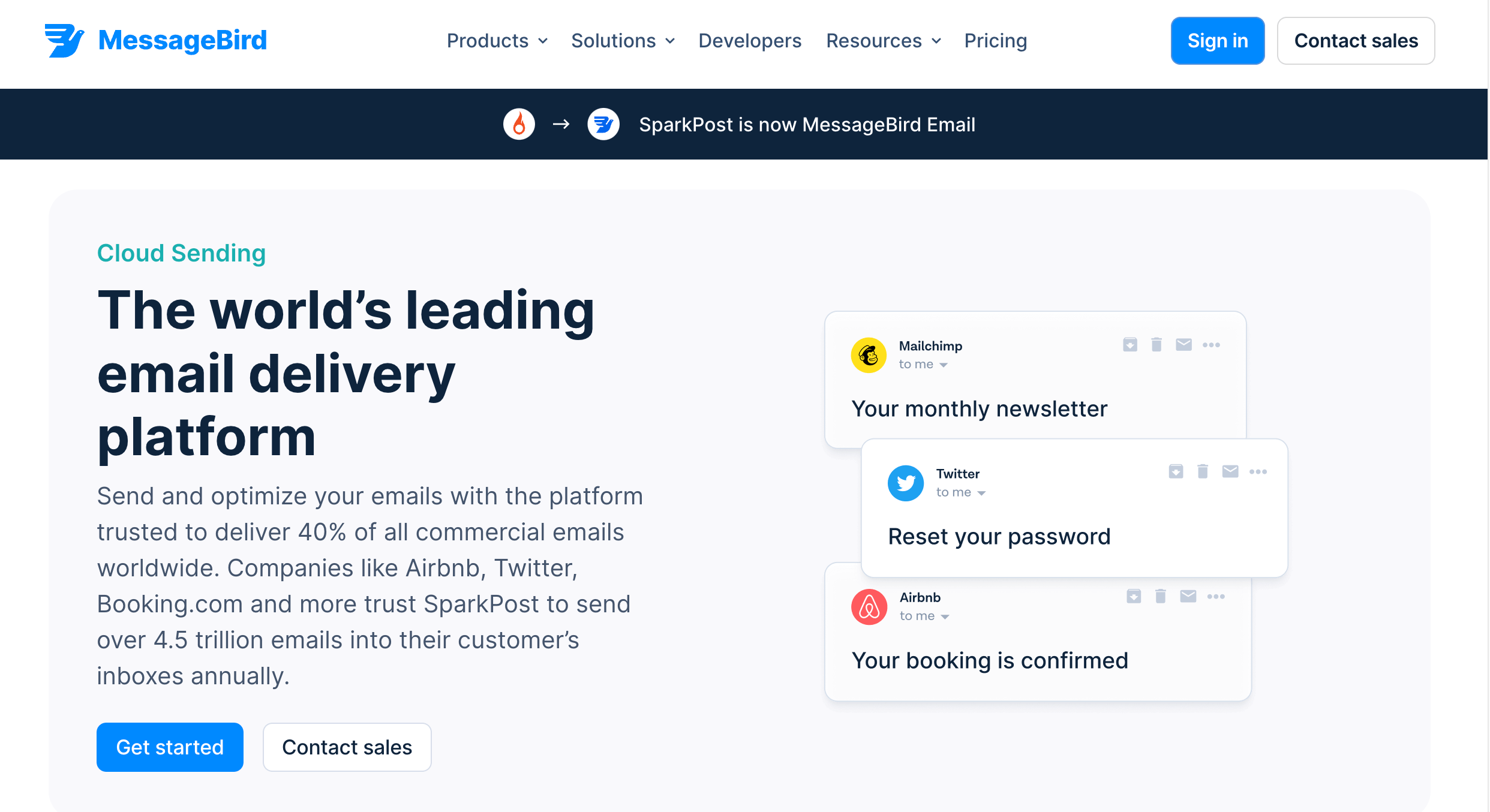
Task: Open the Pricing navigation menu item
Action: click(x=996, y=41)
